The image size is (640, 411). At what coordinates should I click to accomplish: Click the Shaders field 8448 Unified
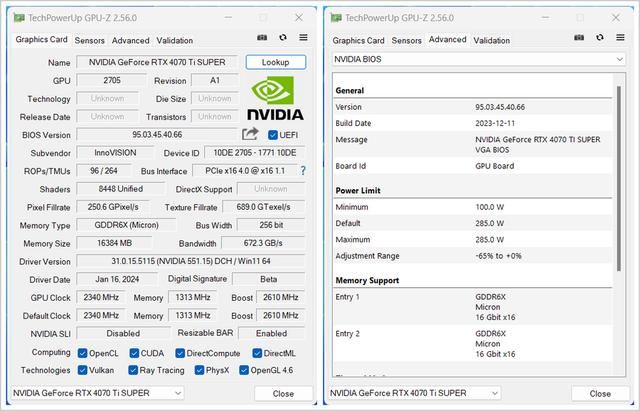[x=121, y=189]
